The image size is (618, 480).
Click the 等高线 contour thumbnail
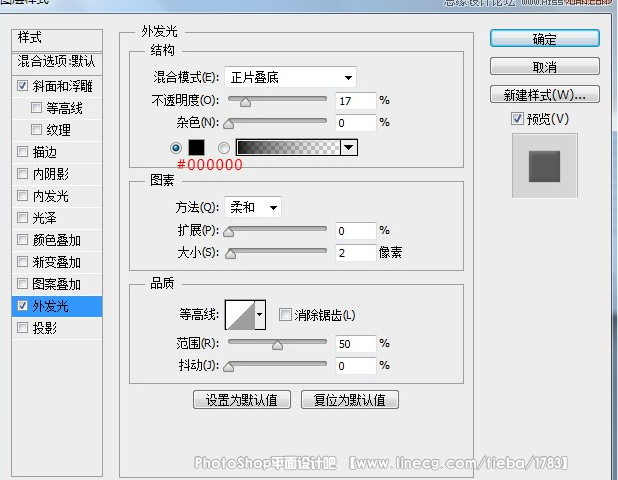pos(240,314)
